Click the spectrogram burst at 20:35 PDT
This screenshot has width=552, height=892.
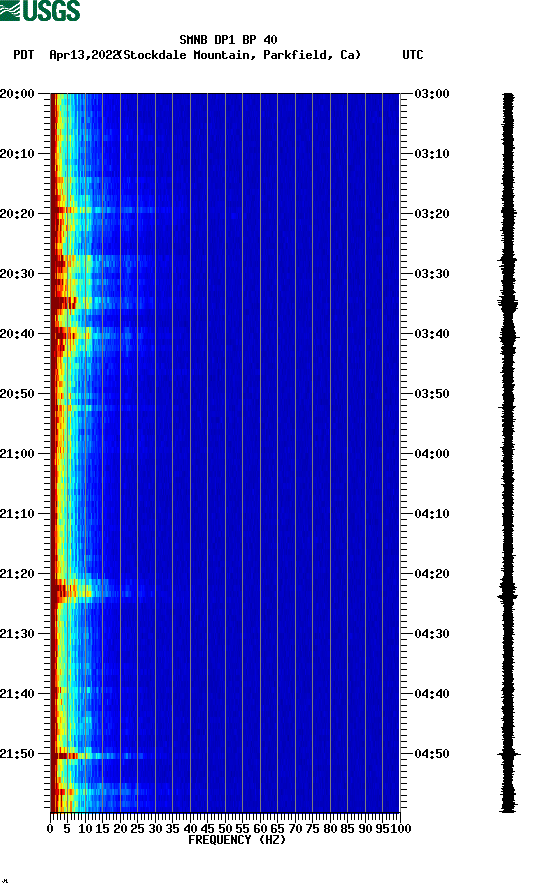pos(102,303)
